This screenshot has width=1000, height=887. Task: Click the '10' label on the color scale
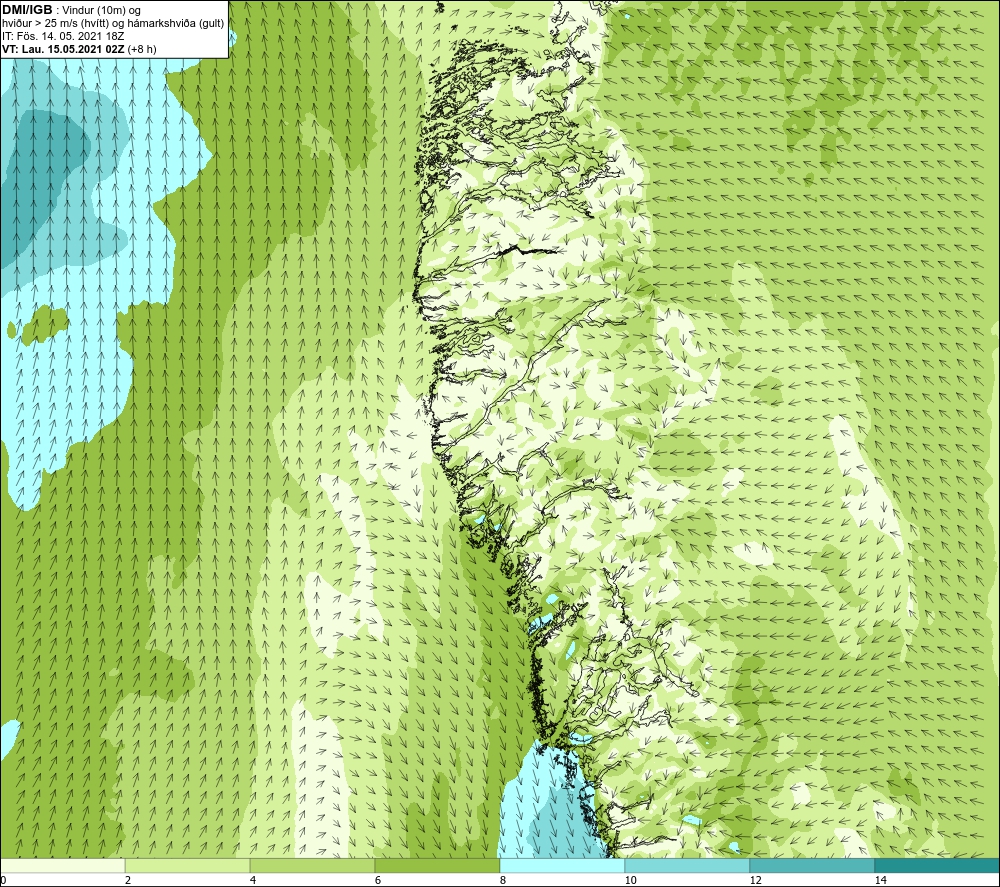pyautogui.click(x=631, y=881)
